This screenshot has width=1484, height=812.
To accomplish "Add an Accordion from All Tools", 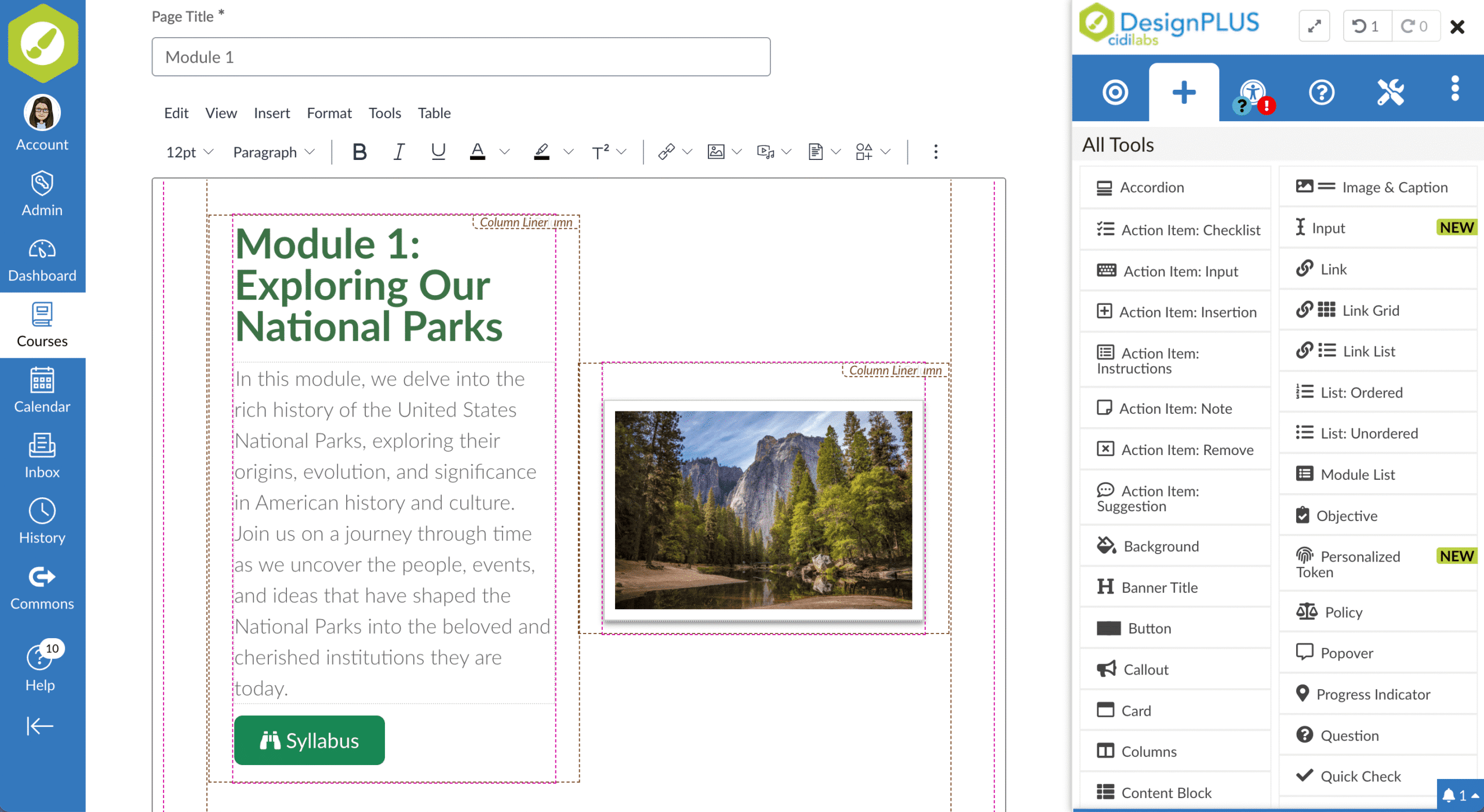I will [x=1151, y=187].
